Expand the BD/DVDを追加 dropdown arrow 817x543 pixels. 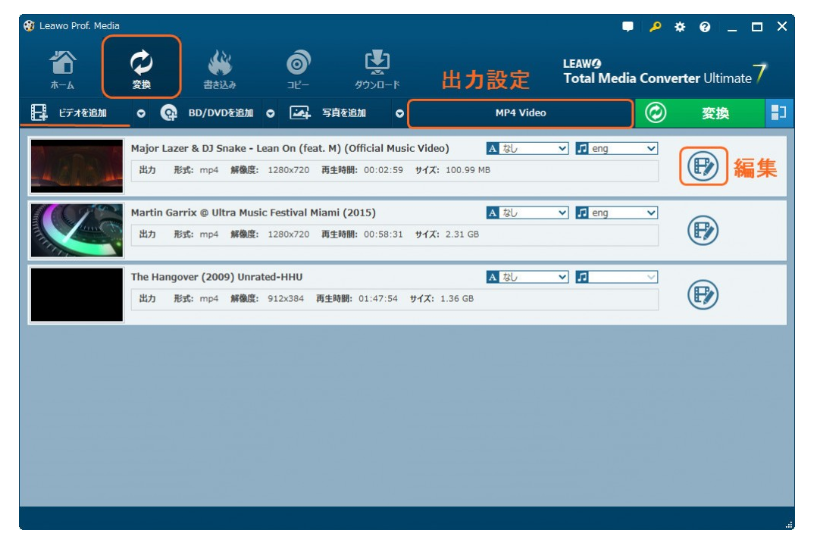[x=270, y=114]
